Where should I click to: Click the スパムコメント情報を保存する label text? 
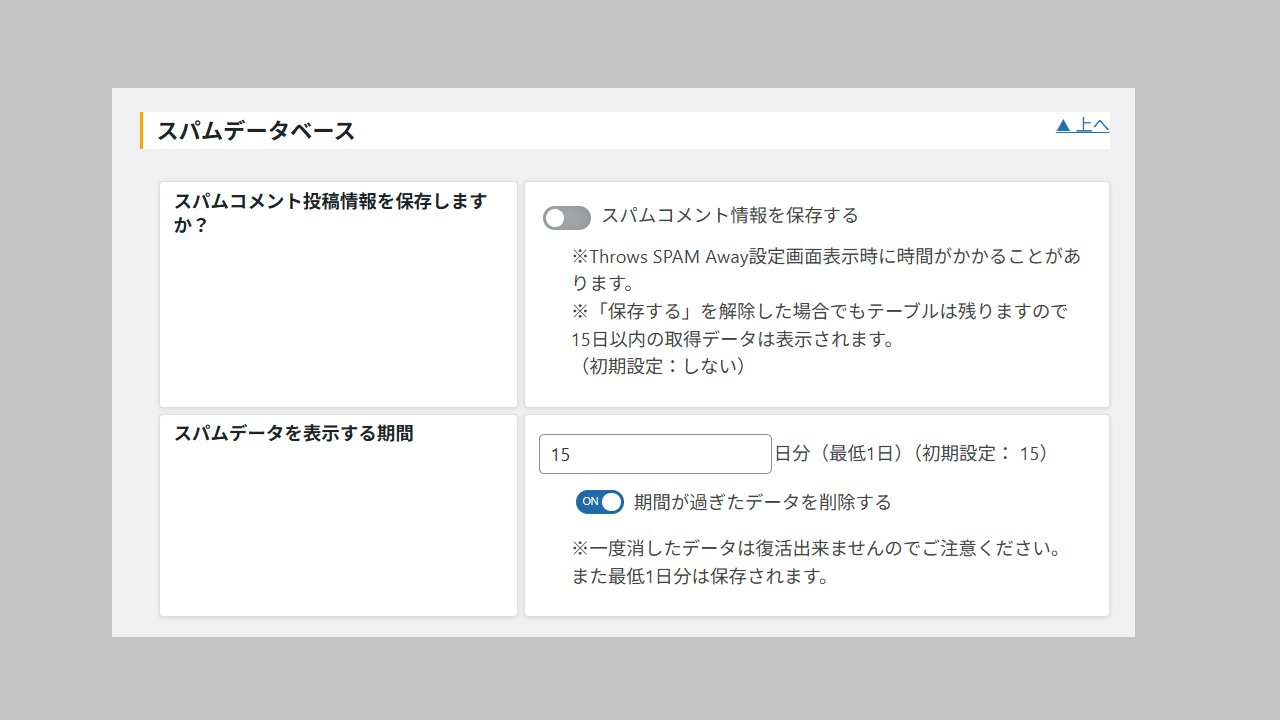(730, 215)
